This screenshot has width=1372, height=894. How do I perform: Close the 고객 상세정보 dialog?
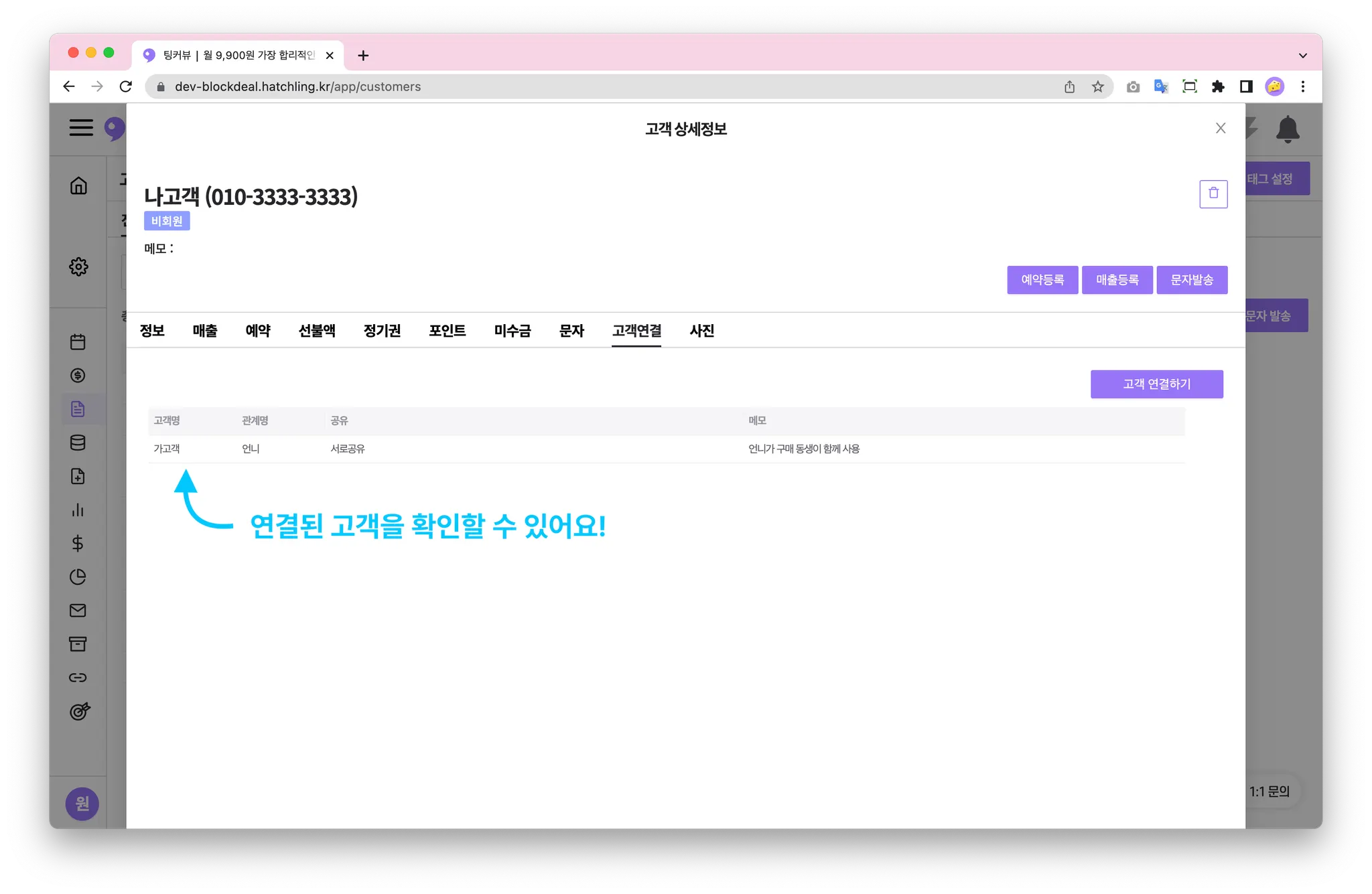(1220, 129)
